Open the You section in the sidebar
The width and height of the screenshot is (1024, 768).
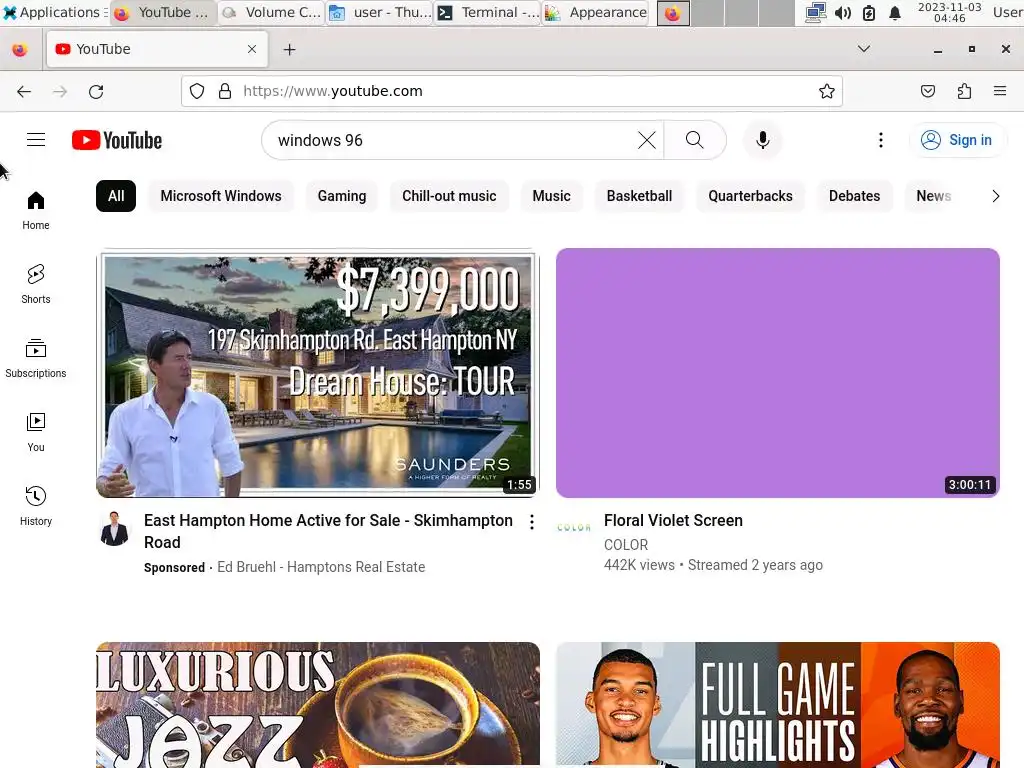coord(36,432)
